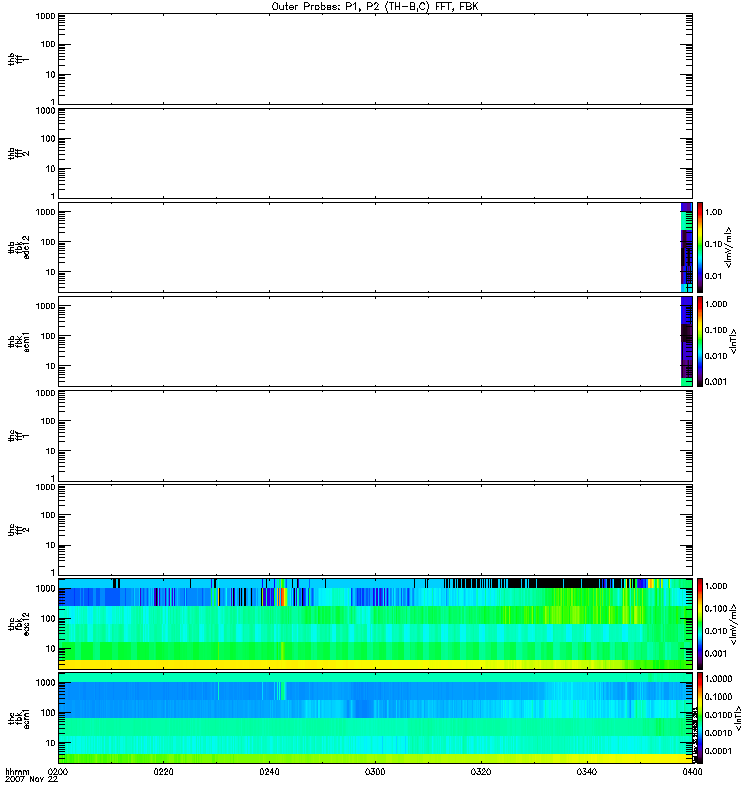This screenshot has height=800, width=750.
Task: Click the 0200 time axis label
Action: click(x=58, y=772)
